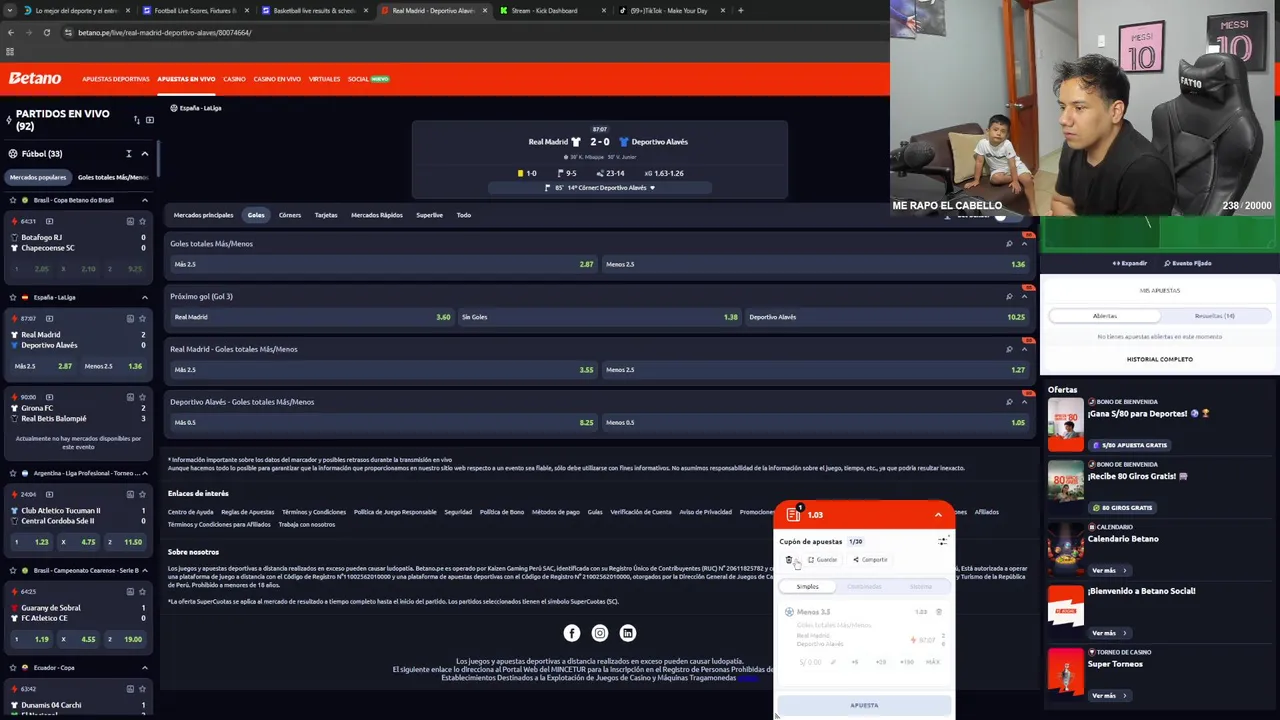The image size is (1280, 720).
Task: Collapse Argentina Liga Profesional league
Action: 144,473
